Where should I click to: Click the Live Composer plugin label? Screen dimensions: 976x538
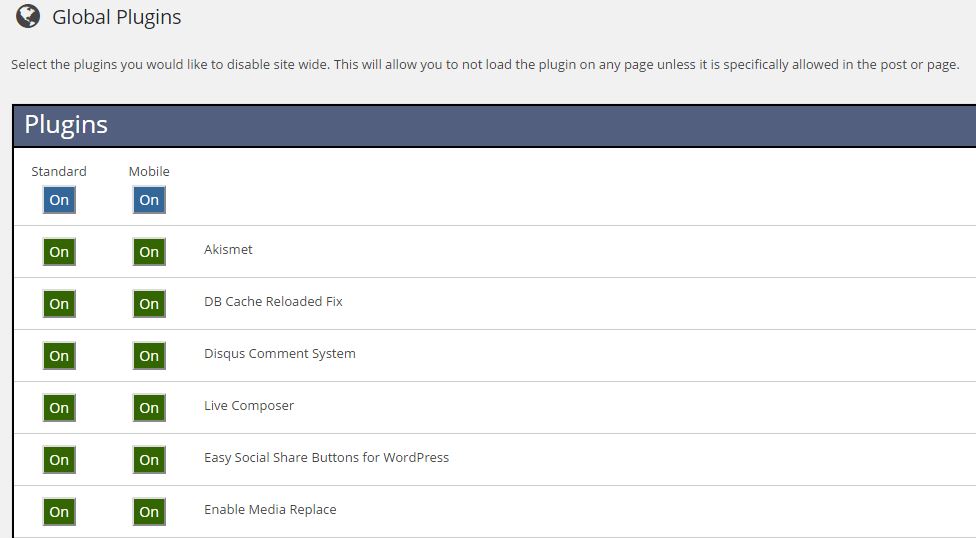(x=248, y=405)
